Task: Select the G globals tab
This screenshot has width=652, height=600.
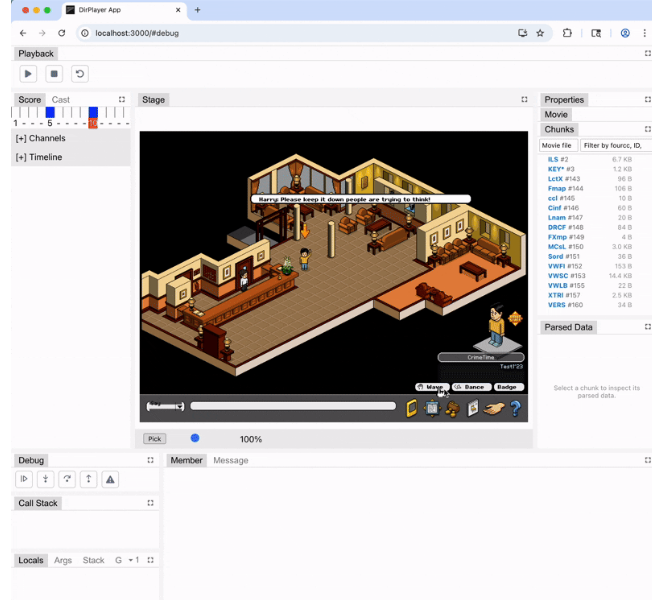Action: [x=118, y=560]
